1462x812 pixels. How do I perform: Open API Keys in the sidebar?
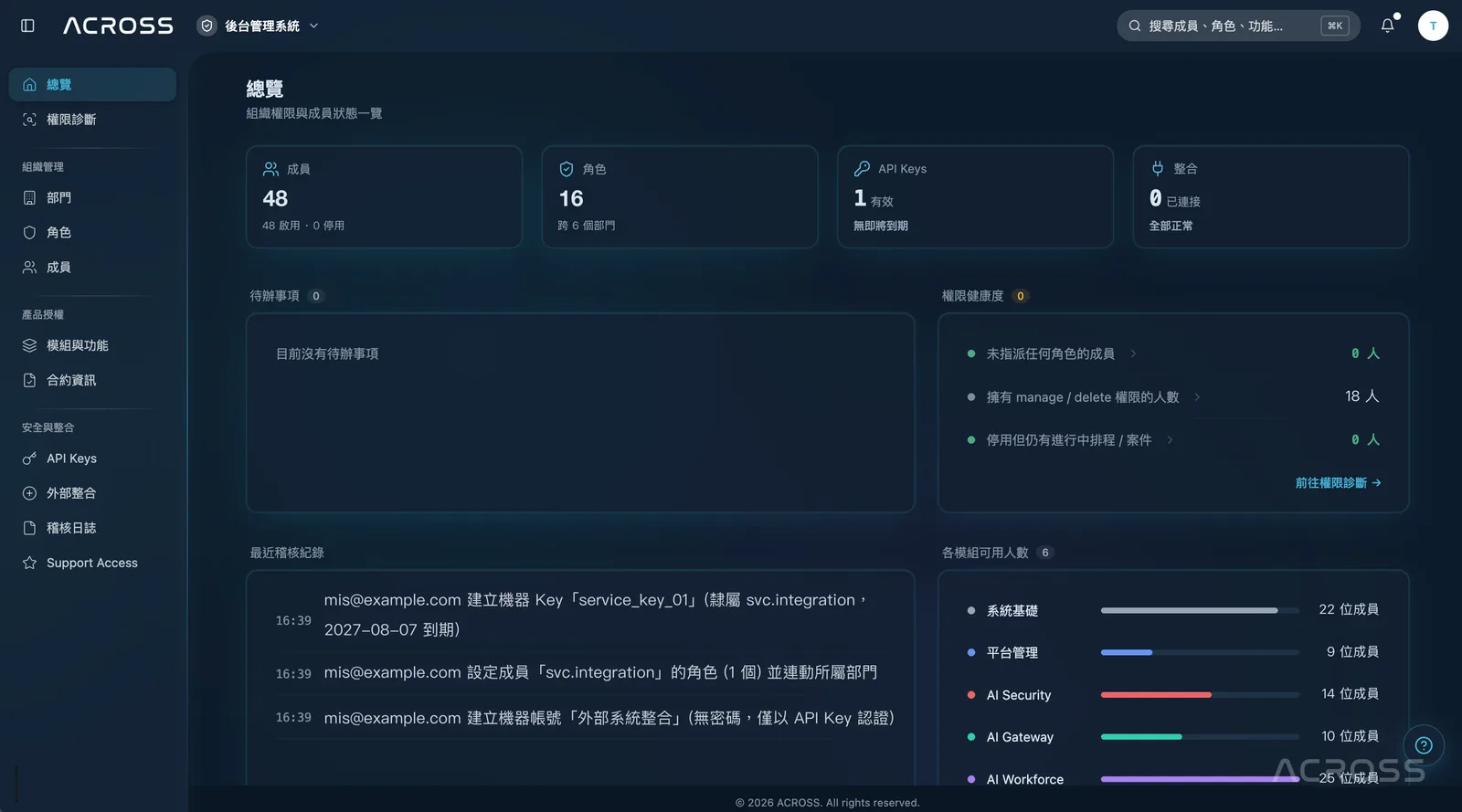pyautogui.click(x=92, y=459)
